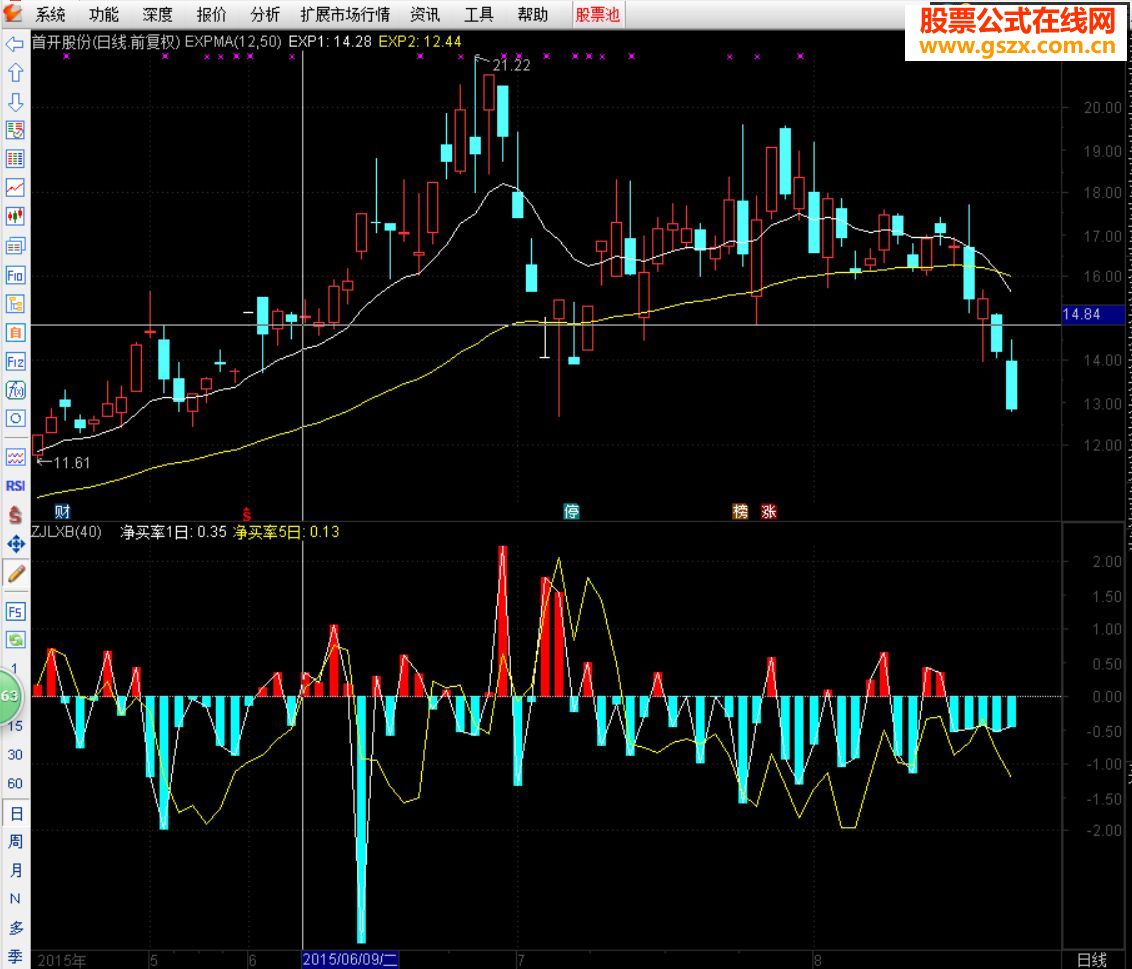Open the checked quote list icon
The width and height of the screenshot is (1132, 969).
15,131
